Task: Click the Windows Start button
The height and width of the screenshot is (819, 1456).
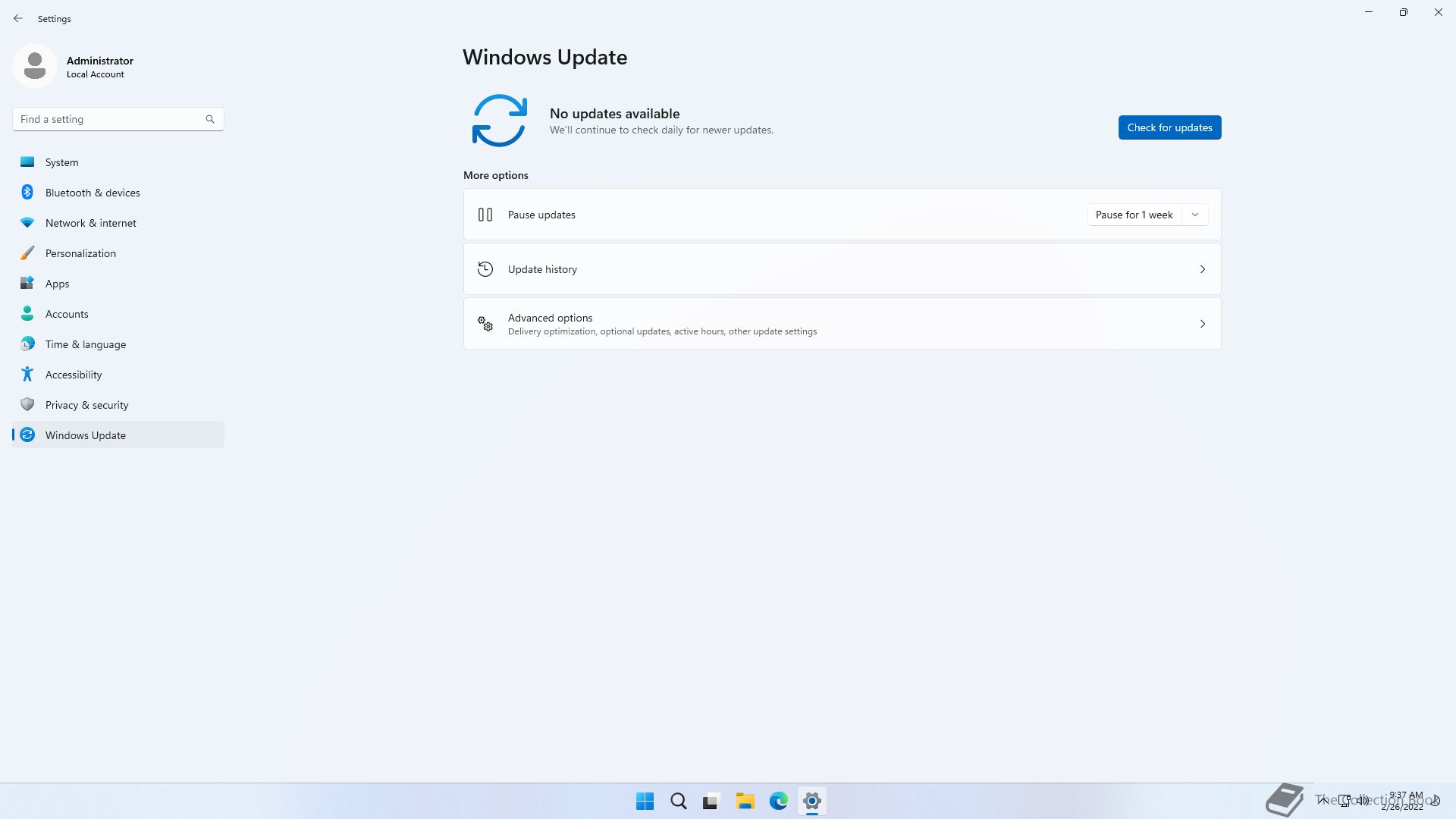Action: [x=645, y=801]
